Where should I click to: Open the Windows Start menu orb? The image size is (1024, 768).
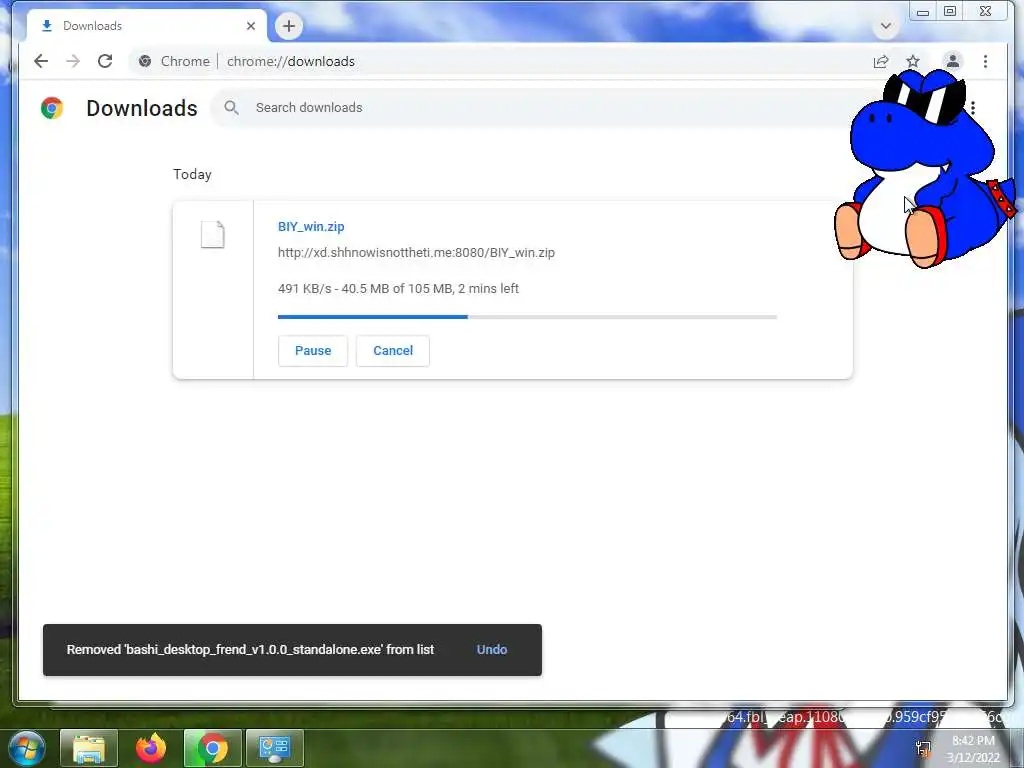pos(27,748)
